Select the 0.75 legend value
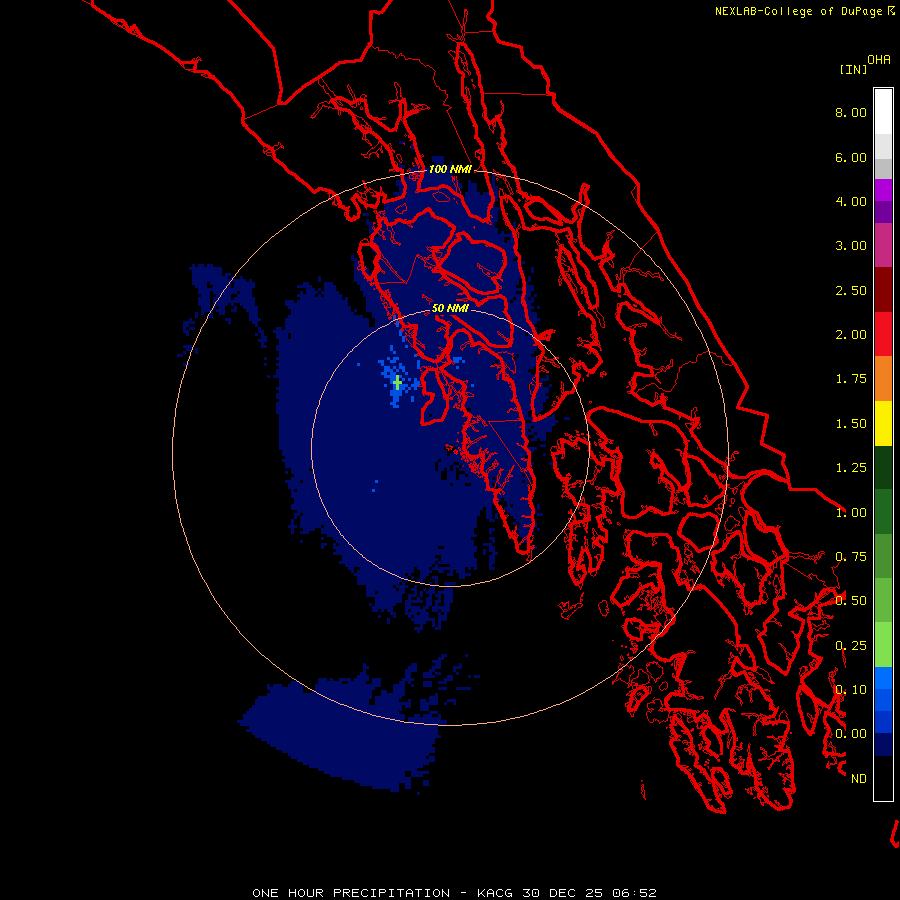900x900 pixels. coord(851,557)
